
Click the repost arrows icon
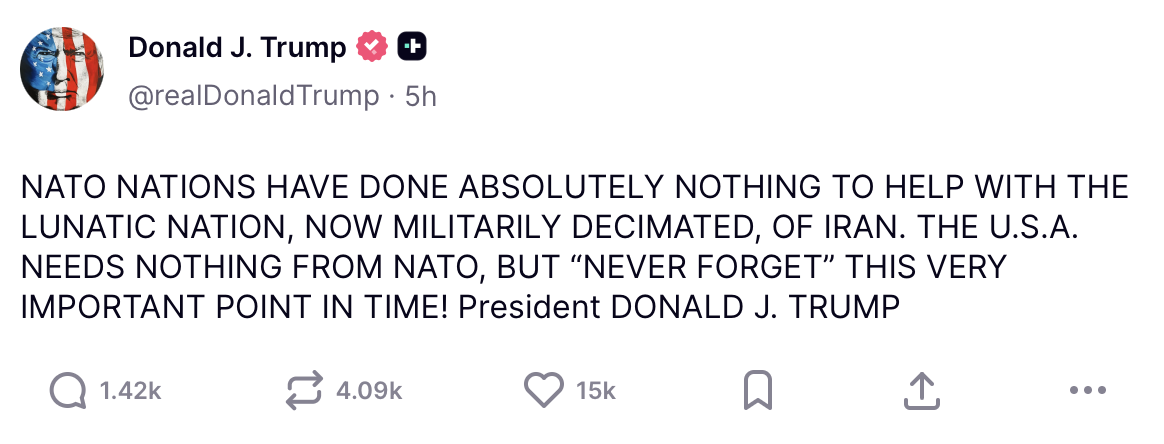point(305,391)
